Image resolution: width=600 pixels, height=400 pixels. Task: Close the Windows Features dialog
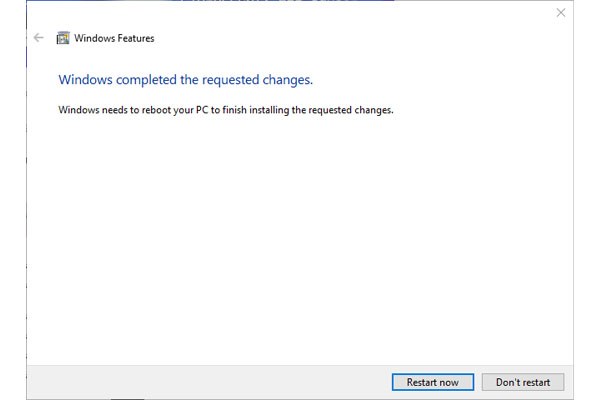tap(561, 13)
